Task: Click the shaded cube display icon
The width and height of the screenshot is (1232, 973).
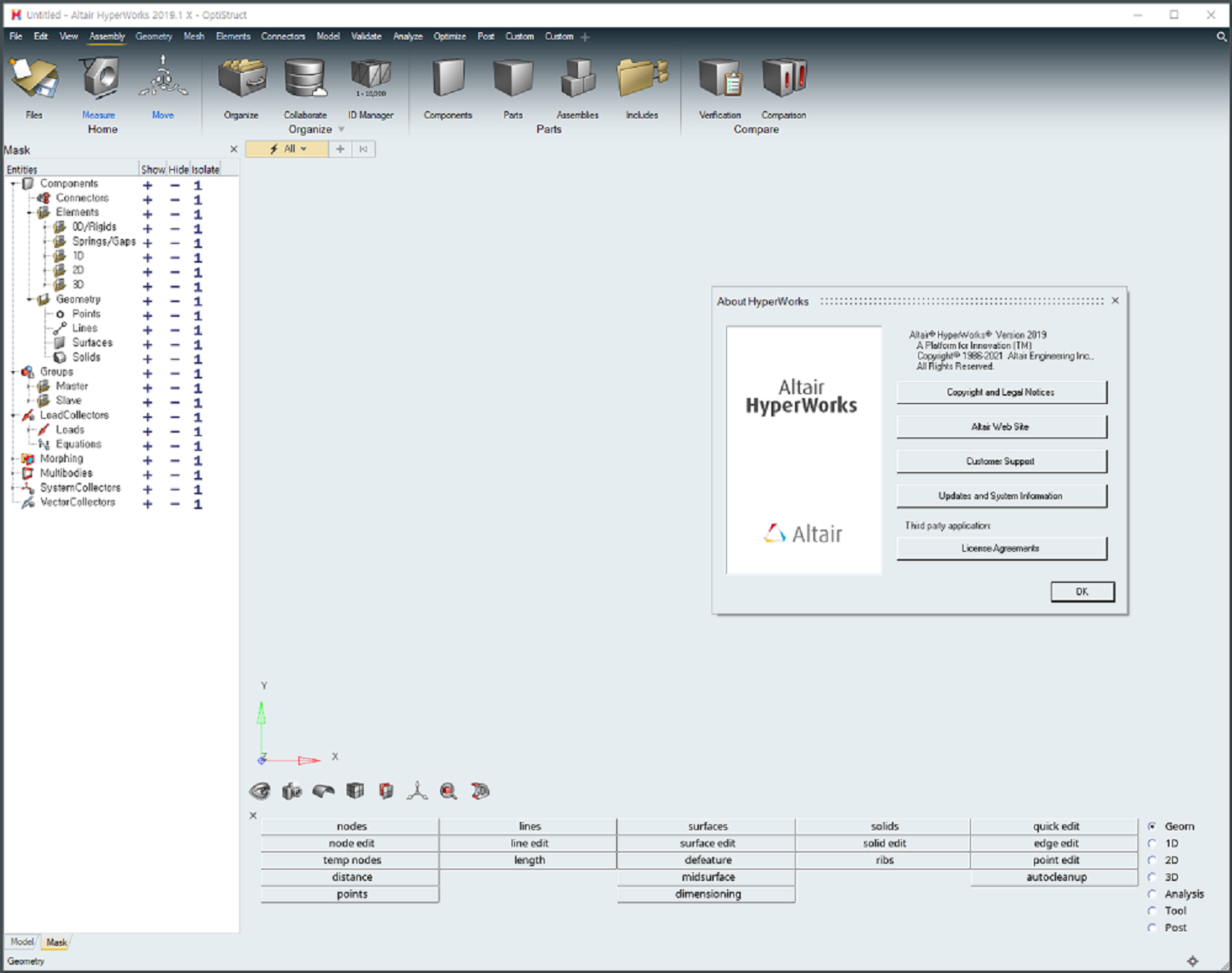Action: tap(355, 791)
